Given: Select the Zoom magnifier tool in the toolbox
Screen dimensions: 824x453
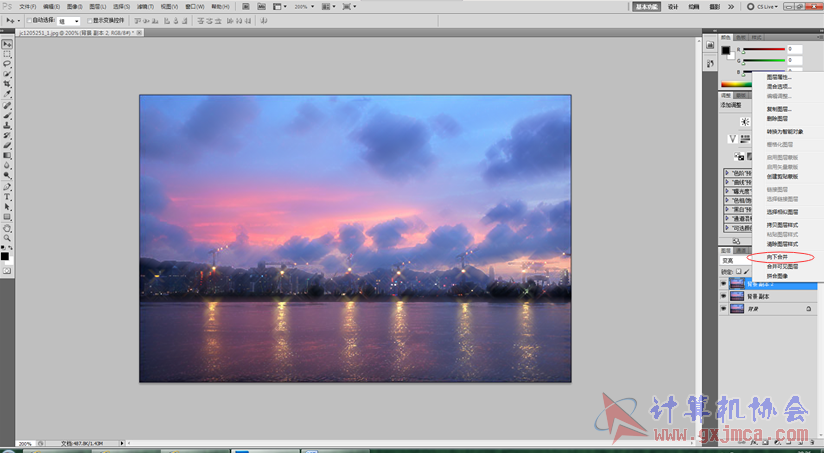Looking at the screenshot, I should (x=7, y=237).
